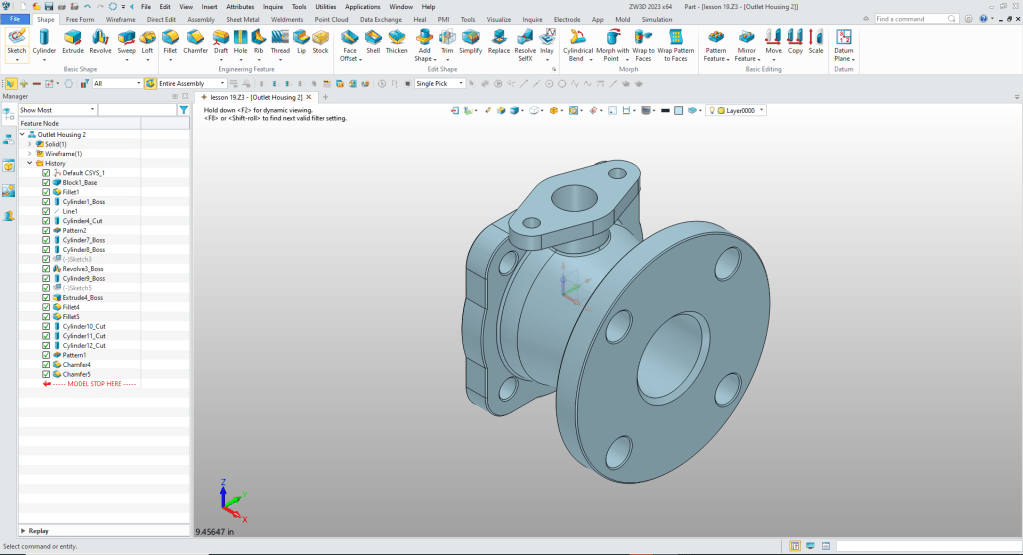The image size is (1023, 555).
Task: Open the Inquire menu in menu bar
Action: coord(273,6)
